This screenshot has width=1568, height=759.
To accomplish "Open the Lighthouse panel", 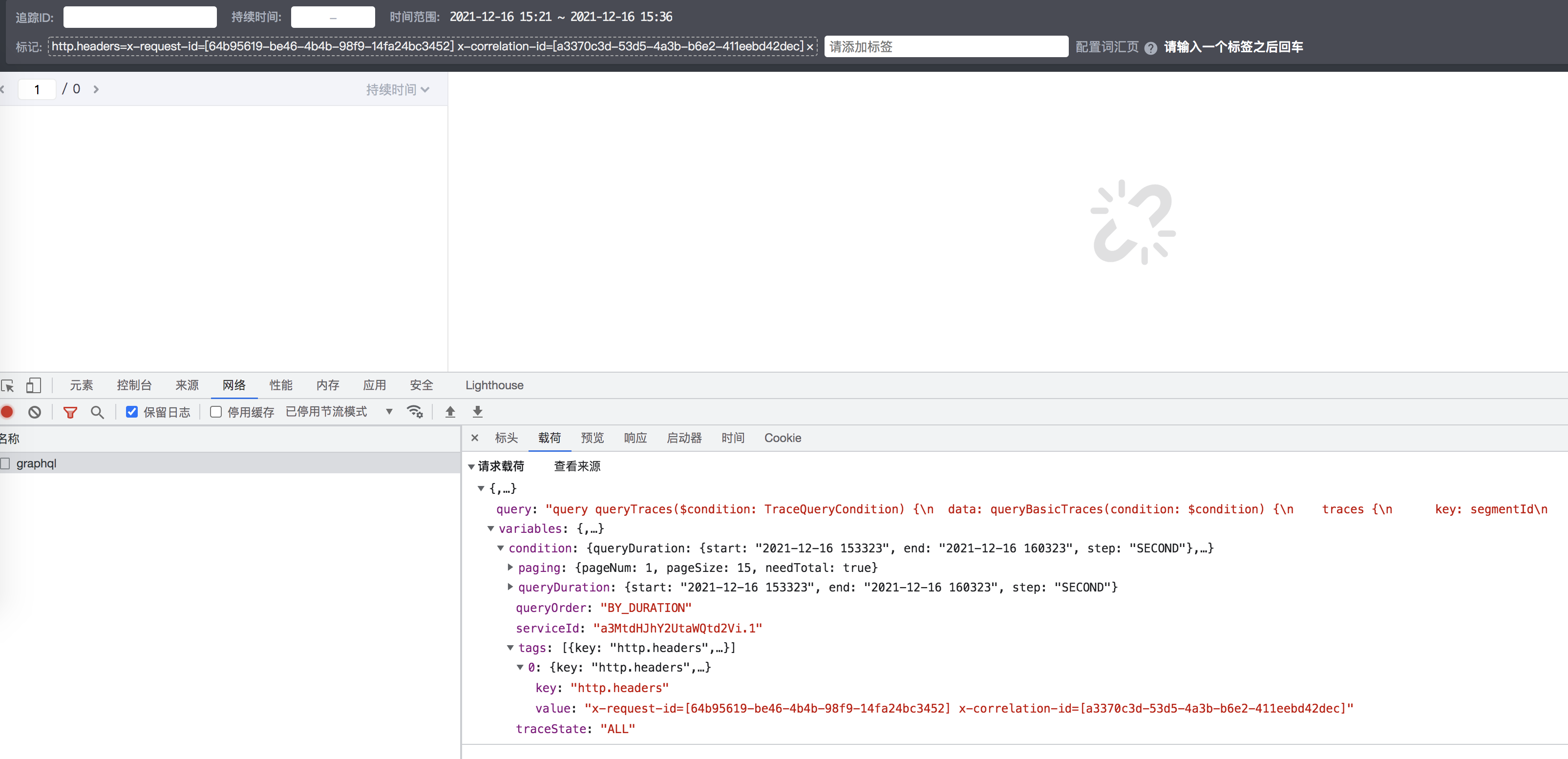I will pos(494,385).
